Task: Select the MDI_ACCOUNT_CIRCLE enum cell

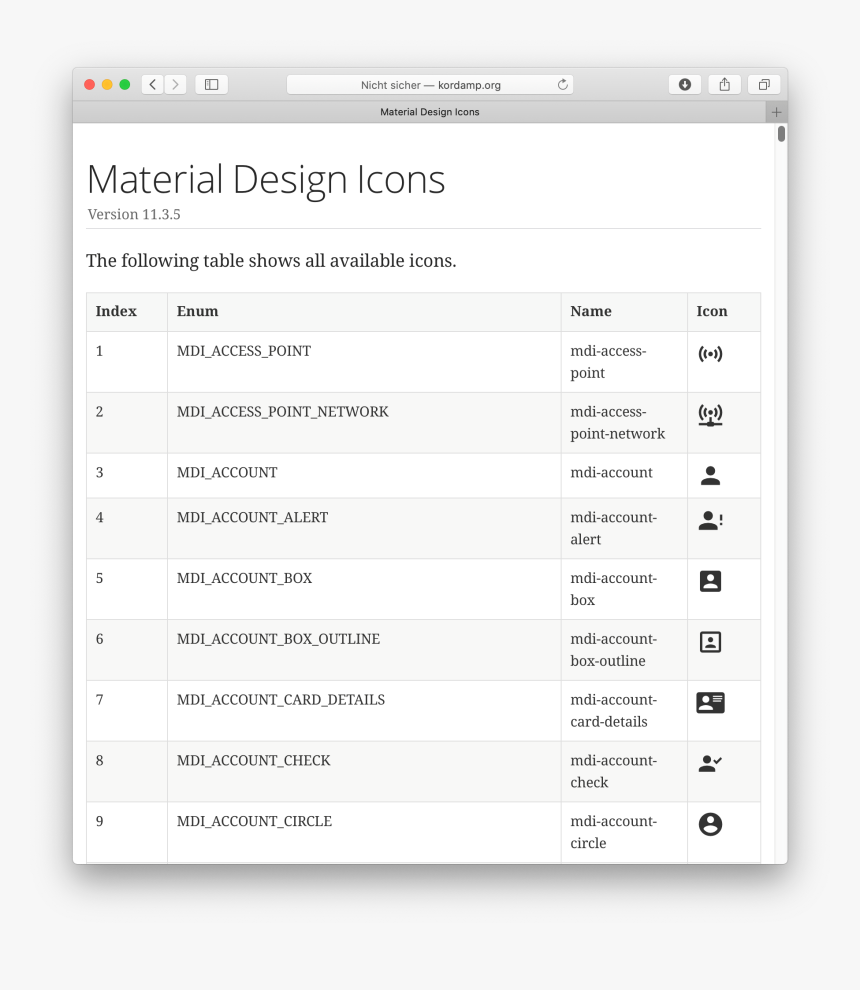Action: 364,832
